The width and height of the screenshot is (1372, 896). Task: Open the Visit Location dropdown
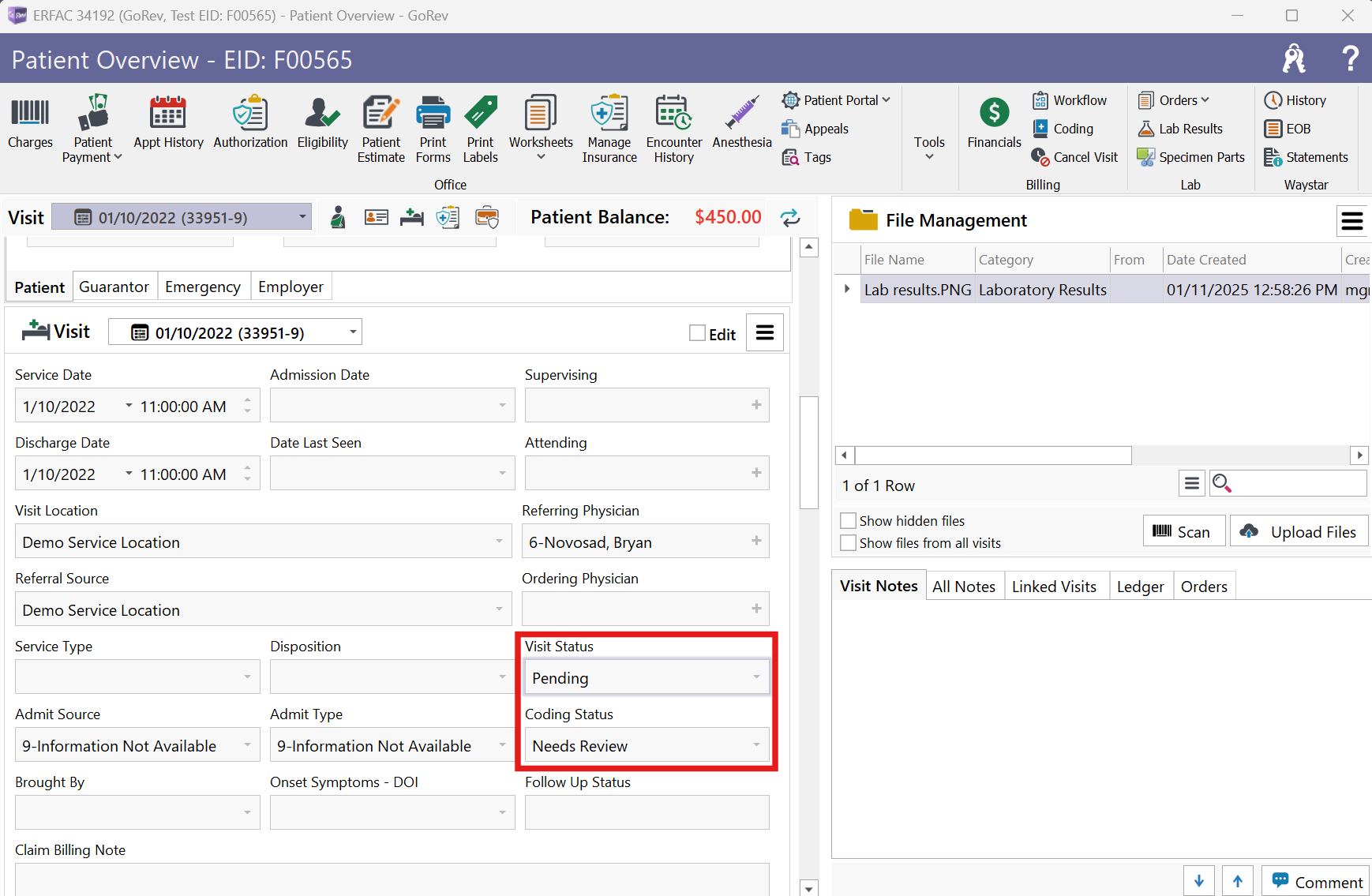pyautogui.click(x=499, y=542)
